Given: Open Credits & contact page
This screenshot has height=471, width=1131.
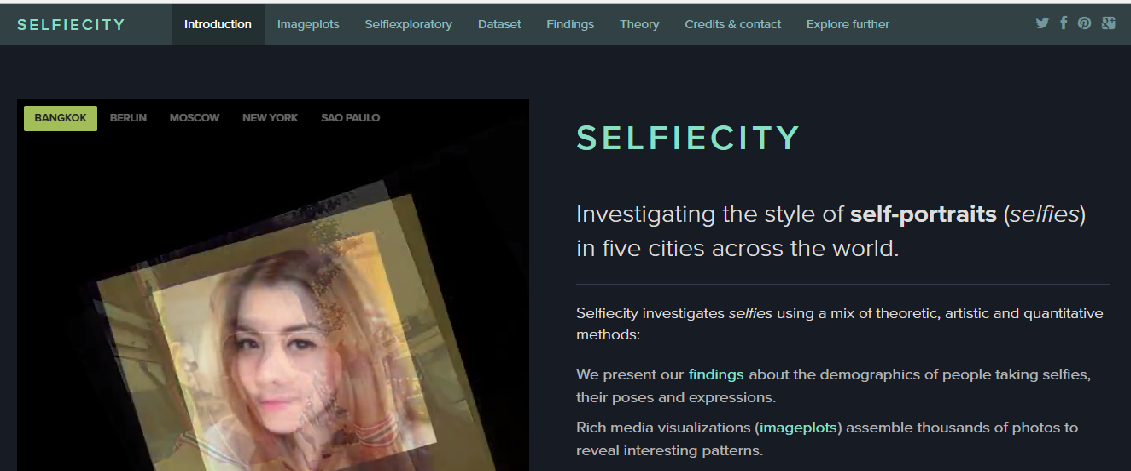Looking at the screenshot, I should point(732,24).
